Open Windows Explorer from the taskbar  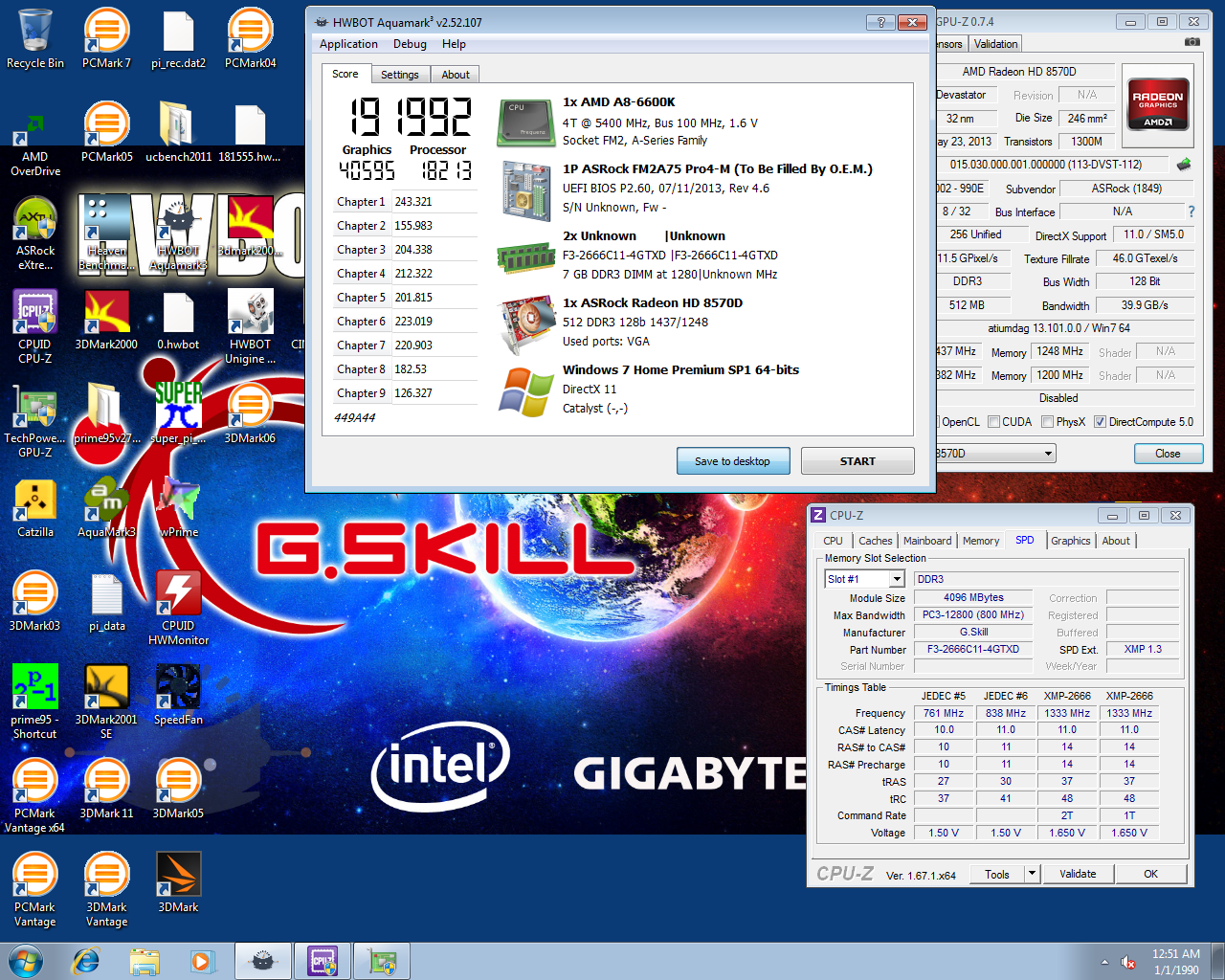coord(145,961)
